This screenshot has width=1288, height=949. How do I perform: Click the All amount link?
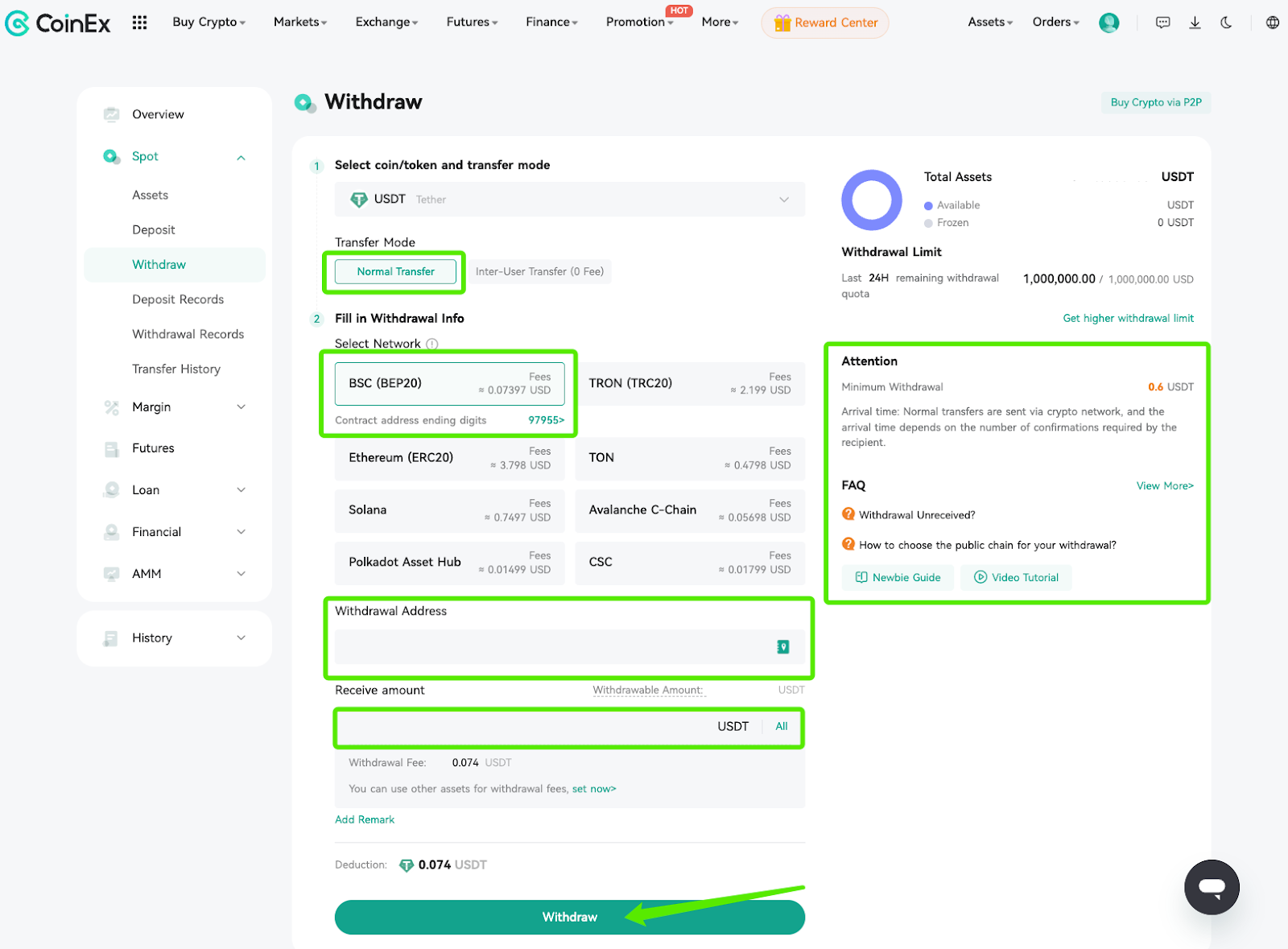[x=781, y=726]
